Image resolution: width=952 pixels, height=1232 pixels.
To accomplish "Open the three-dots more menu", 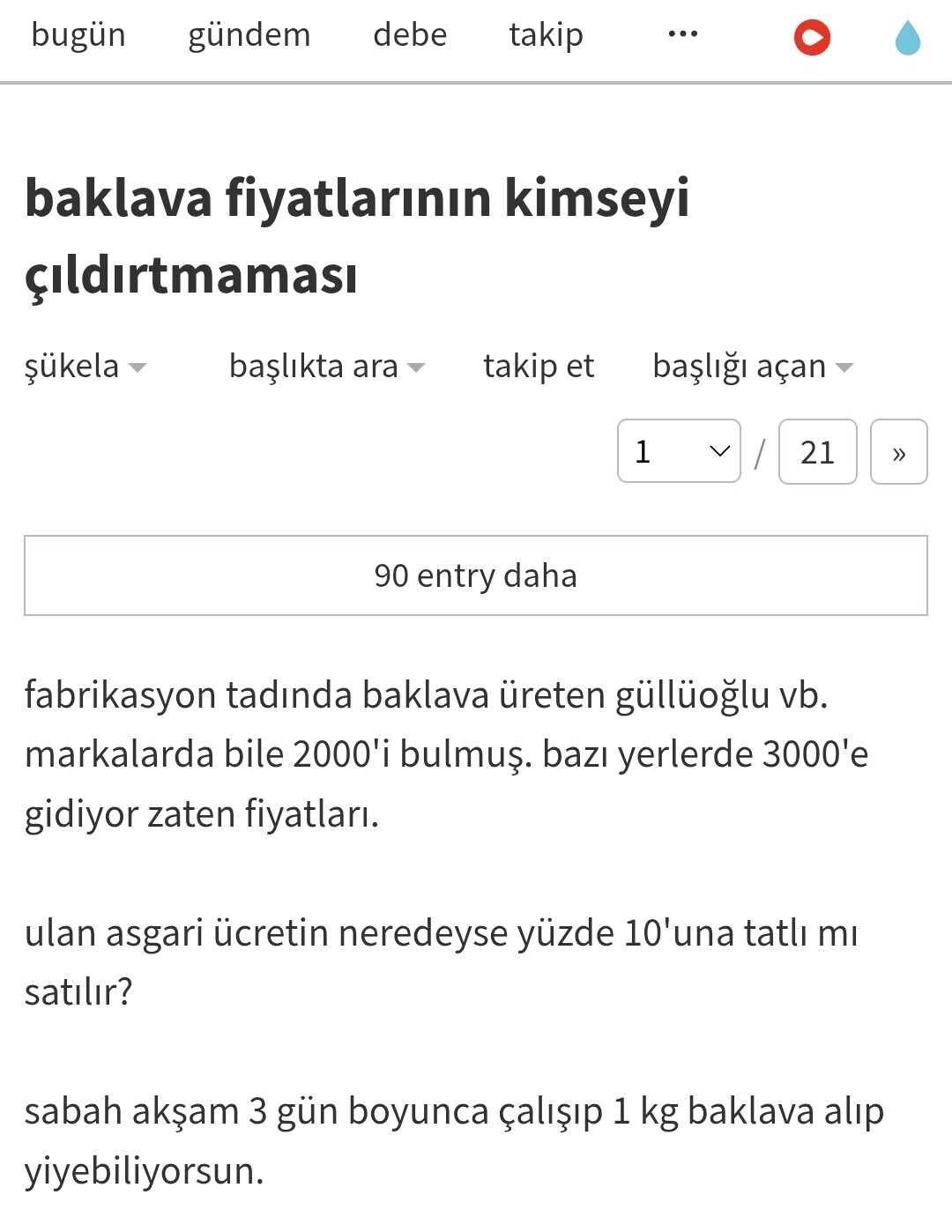I will click(682, 35).
